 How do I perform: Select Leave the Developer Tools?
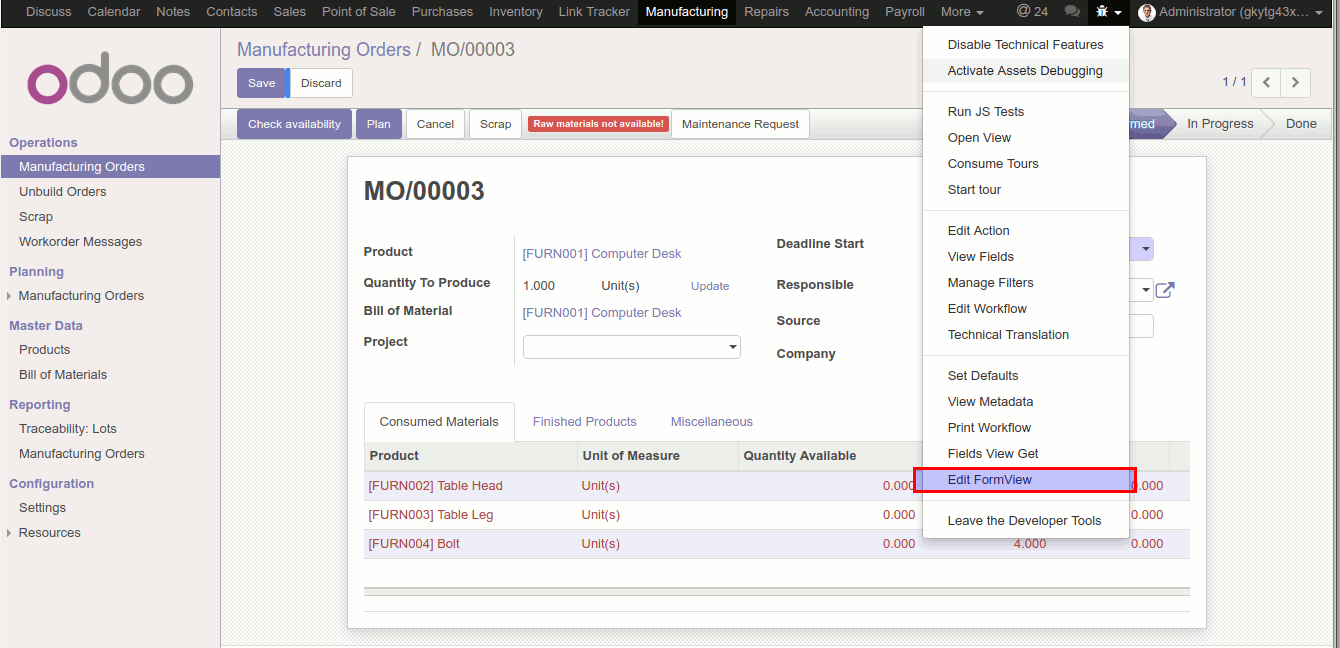1026,521
